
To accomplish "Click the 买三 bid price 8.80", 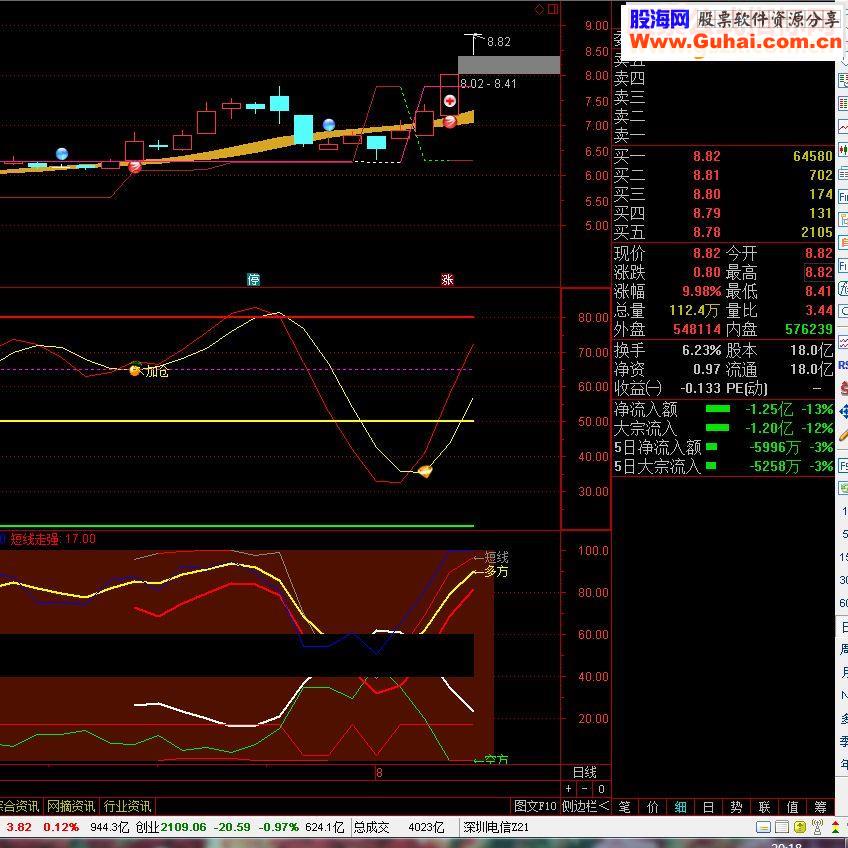I will 707,194.
